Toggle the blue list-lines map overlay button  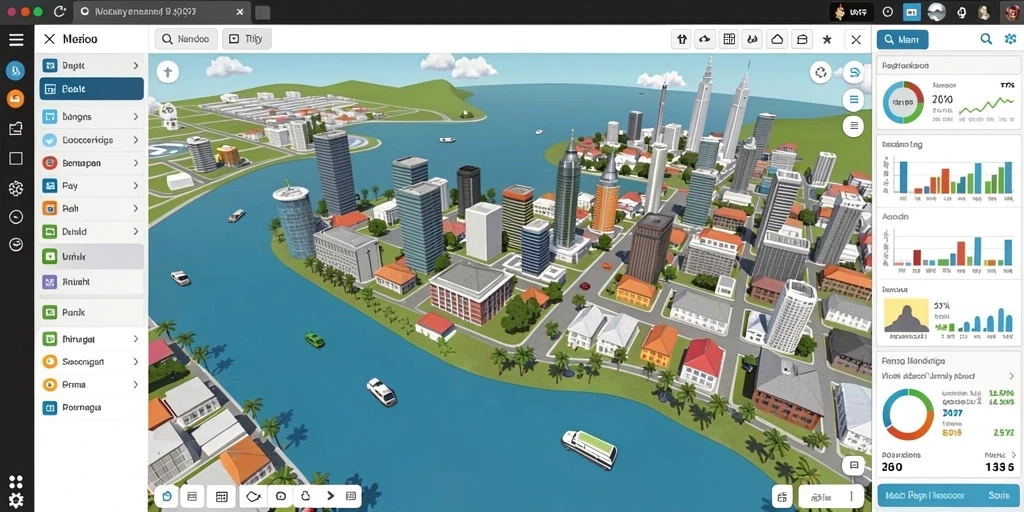(854, 100)
